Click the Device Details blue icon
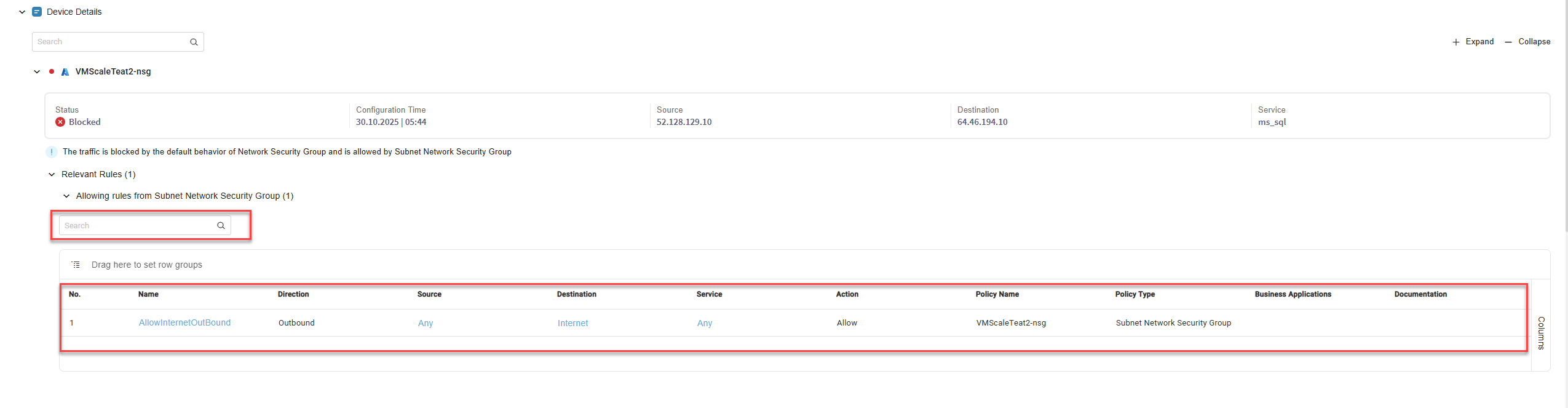 click(37, 12)
